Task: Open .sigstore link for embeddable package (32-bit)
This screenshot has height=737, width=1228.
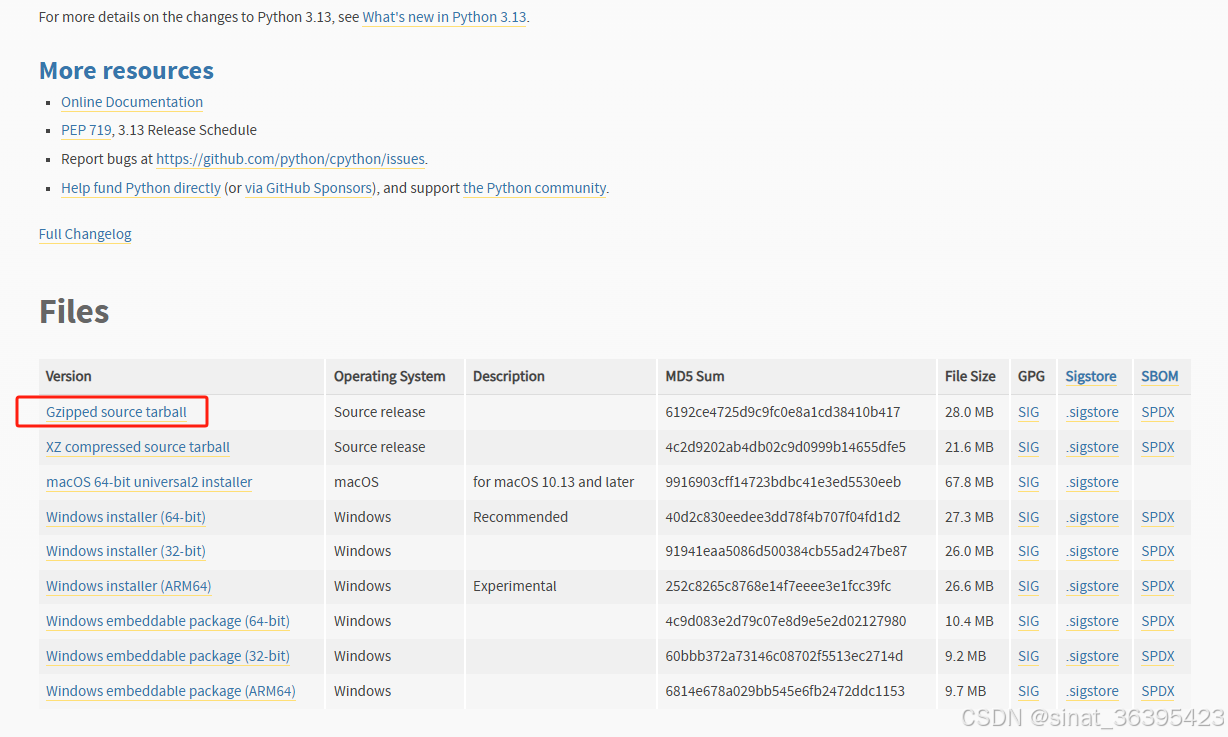Action: (x=1092, y=656)
